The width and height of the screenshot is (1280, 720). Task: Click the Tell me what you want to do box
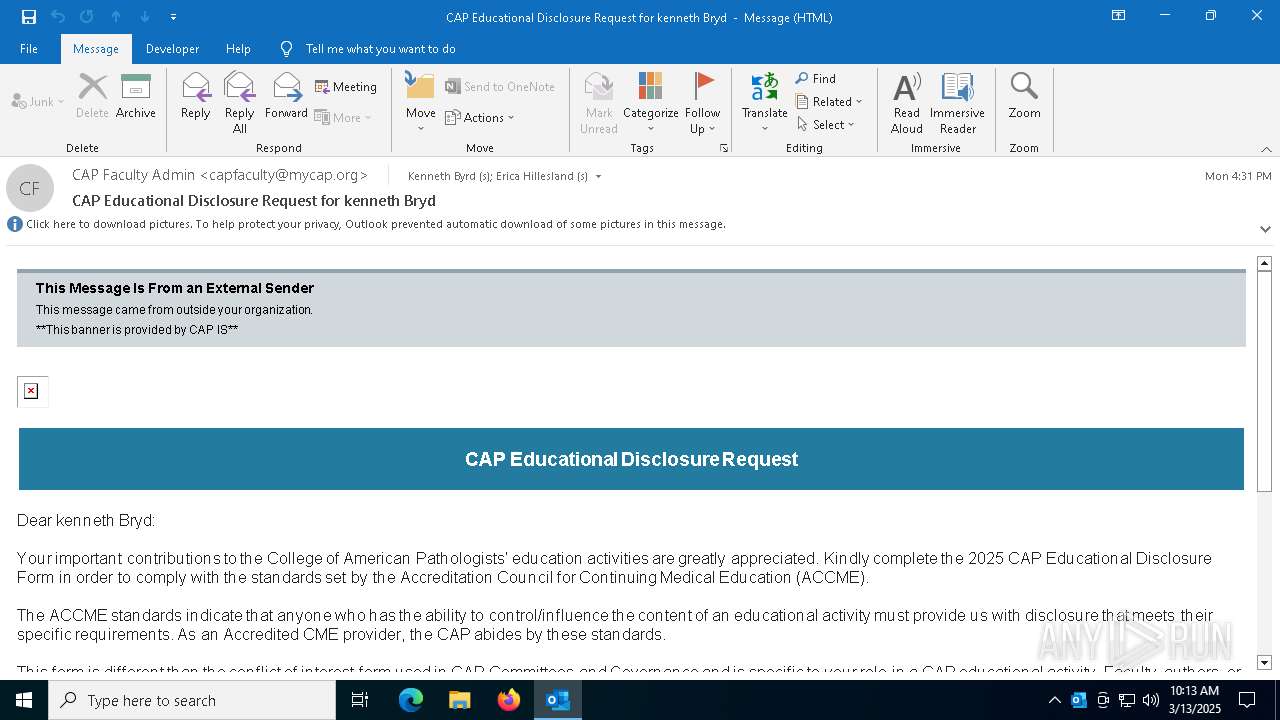click(x=380, y=49)
